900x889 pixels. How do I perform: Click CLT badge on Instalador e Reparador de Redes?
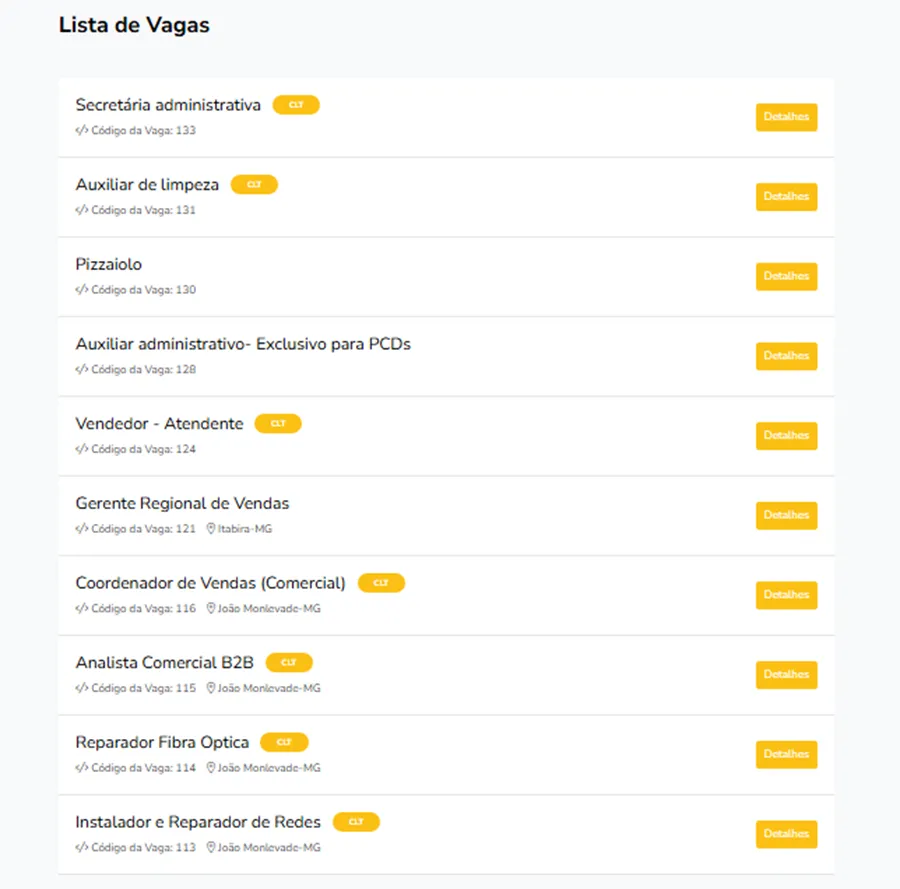[x=356, y=822]
